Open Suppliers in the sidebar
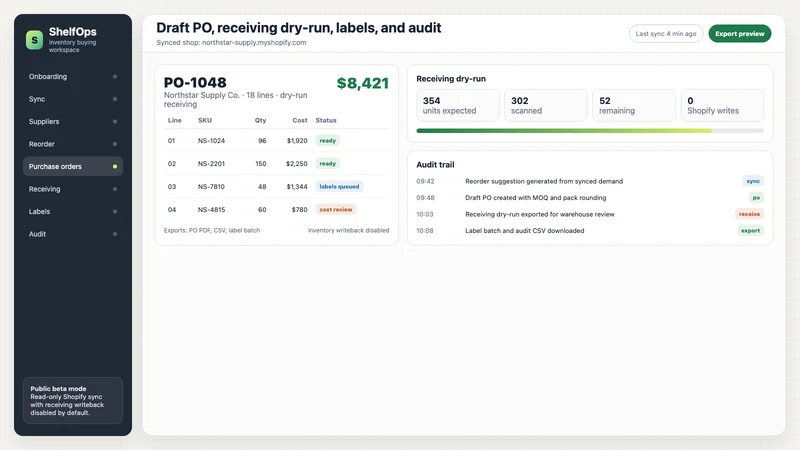This screenshot has width=800, height=450. 73,121
